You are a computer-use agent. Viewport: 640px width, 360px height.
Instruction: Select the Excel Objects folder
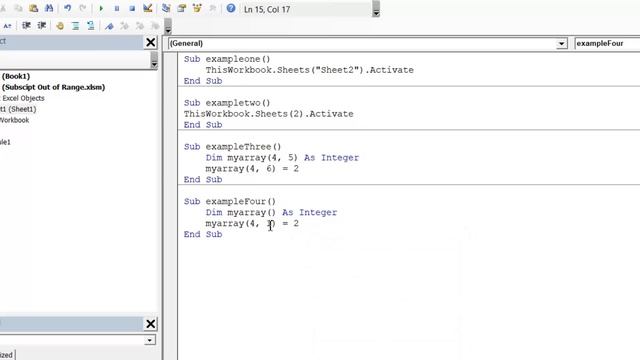point(23,98)
